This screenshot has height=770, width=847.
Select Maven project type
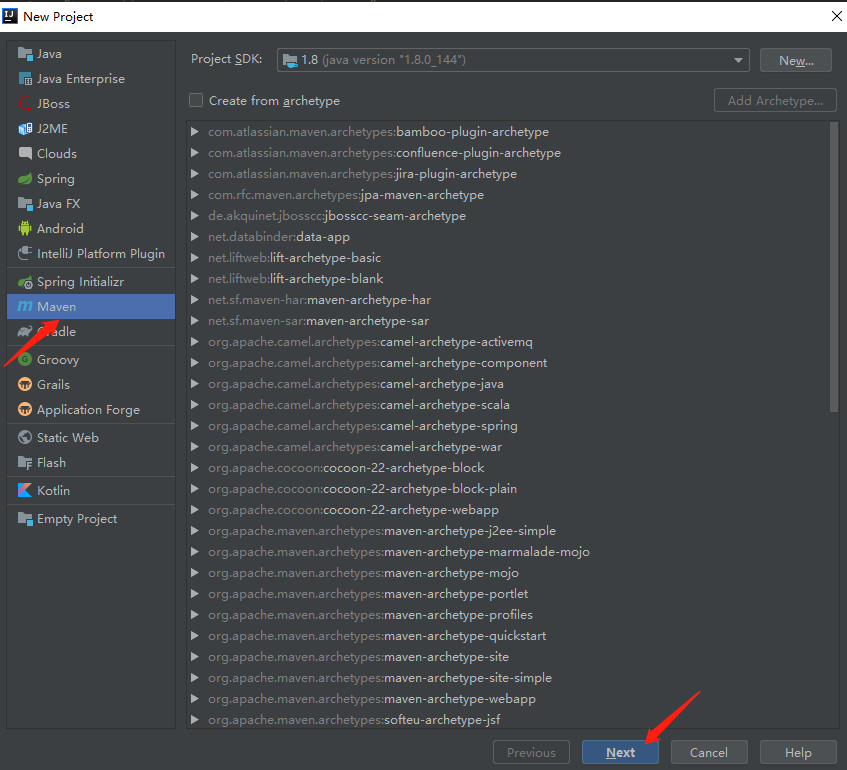(91, 306)
